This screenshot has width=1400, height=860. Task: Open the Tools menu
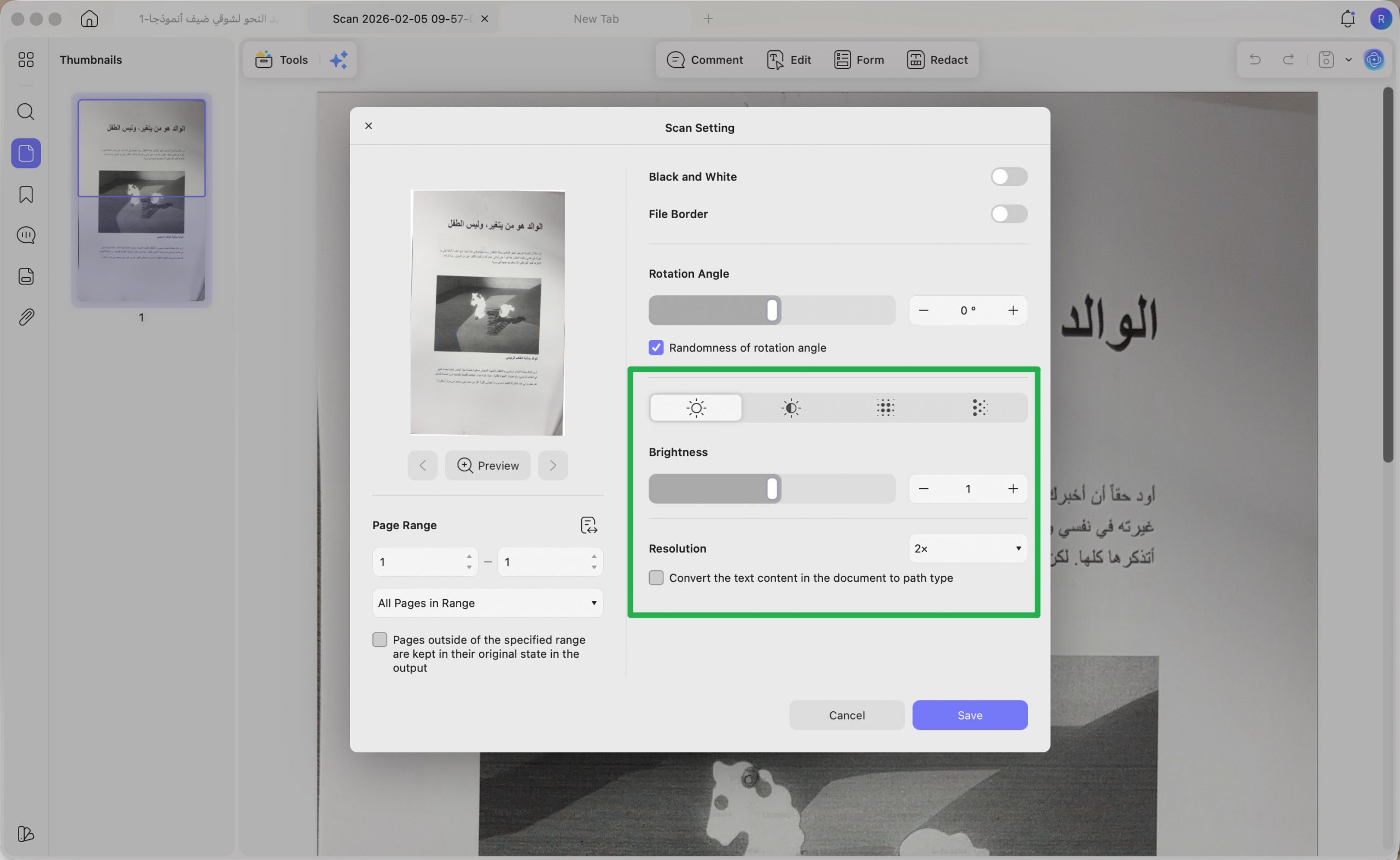point(282,60)
